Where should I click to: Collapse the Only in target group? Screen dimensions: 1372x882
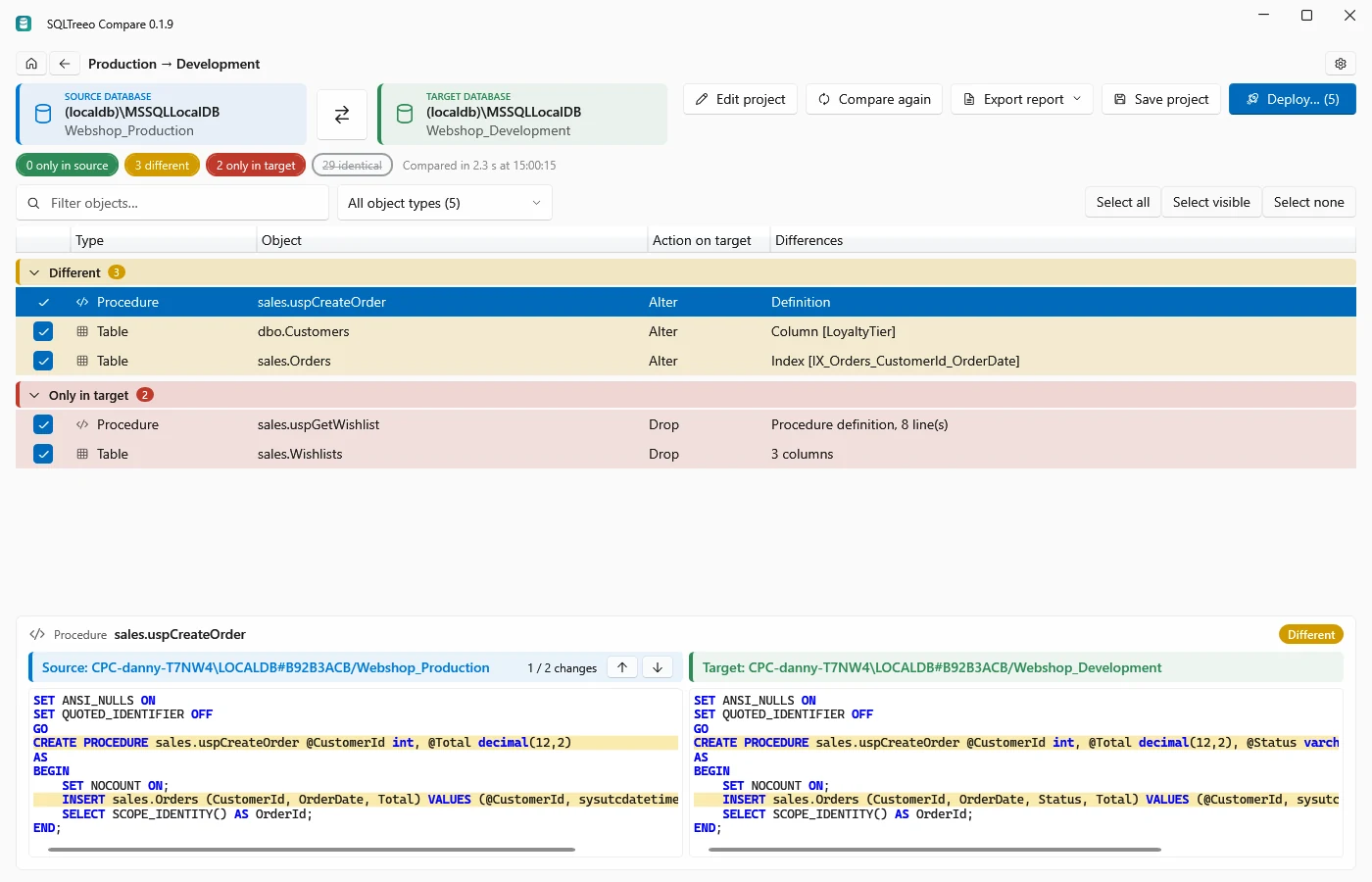[x=34, y=395]
